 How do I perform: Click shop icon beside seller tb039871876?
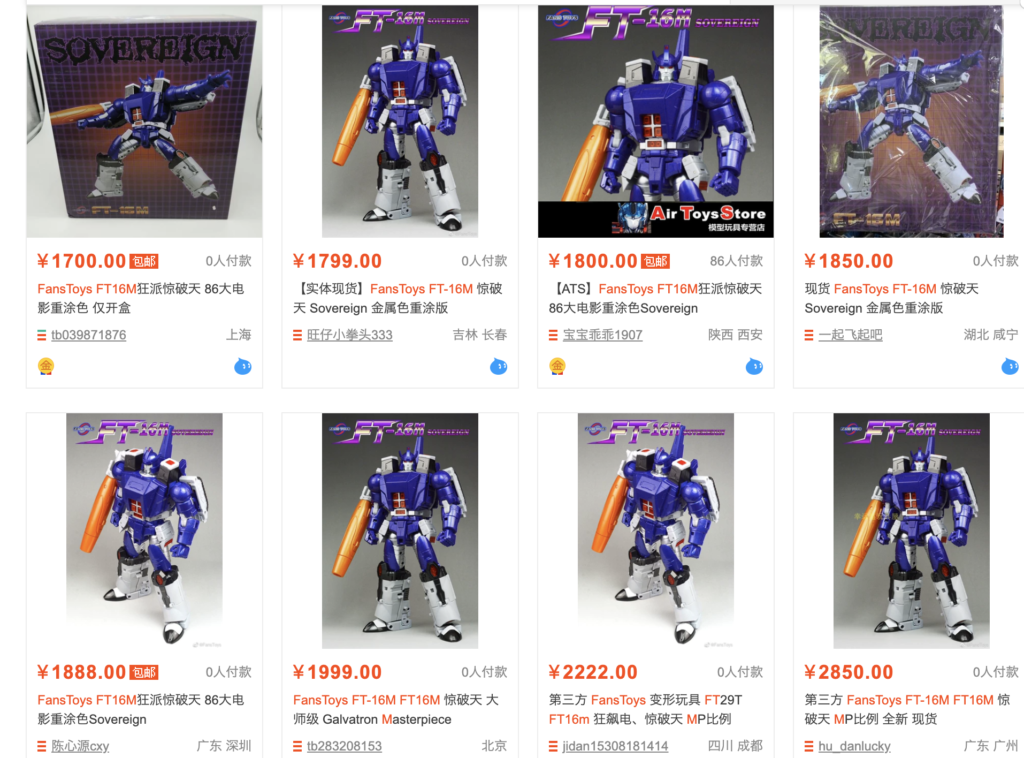pos(42,336)
